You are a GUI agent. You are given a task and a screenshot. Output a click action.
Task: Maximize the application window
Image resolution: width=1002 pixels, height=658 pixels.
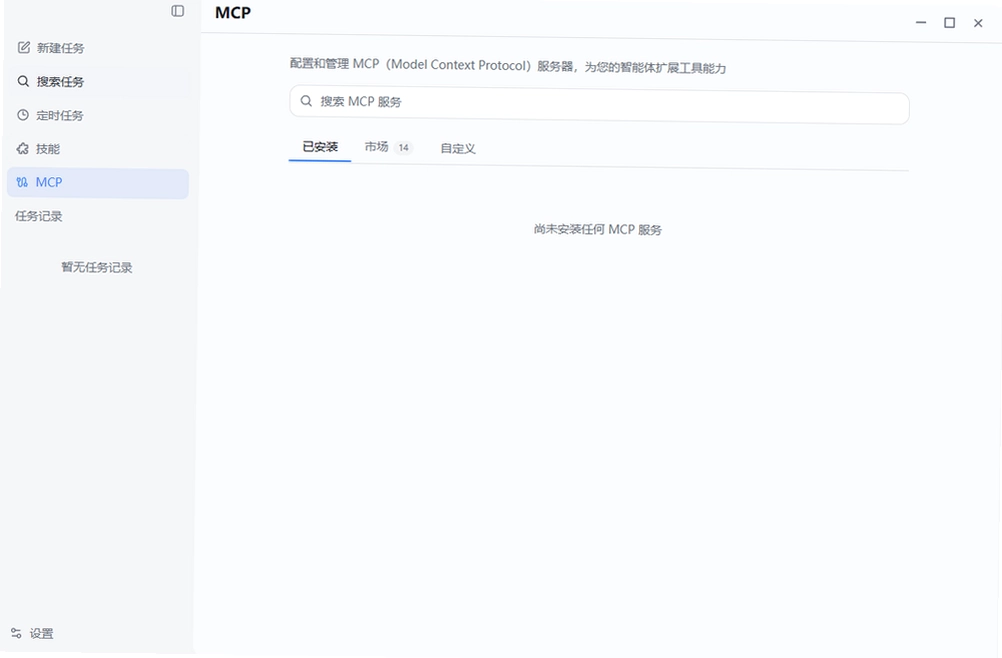click(950, 22)
